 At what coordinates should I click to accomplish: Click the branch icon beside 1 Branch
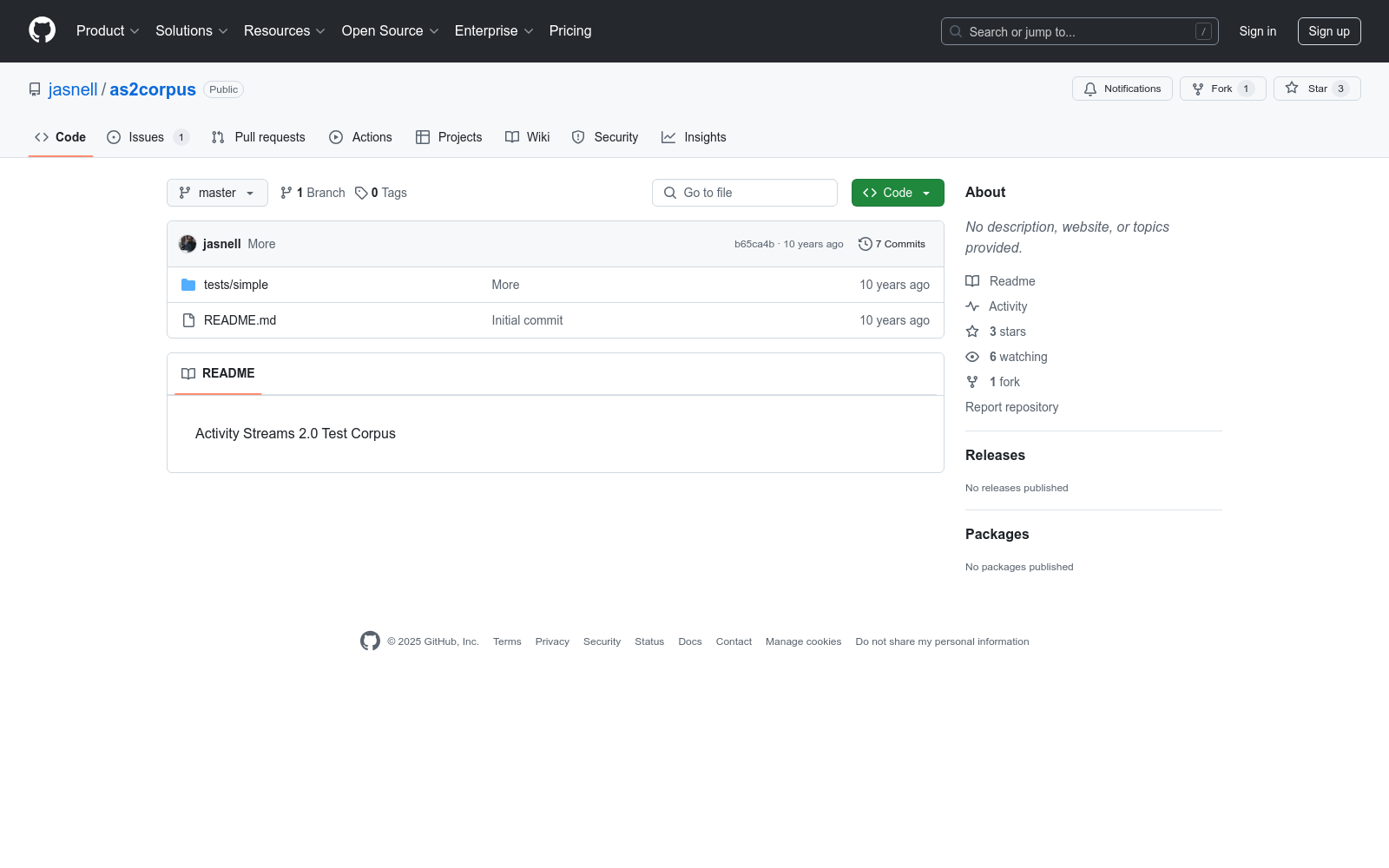[286, 193]
